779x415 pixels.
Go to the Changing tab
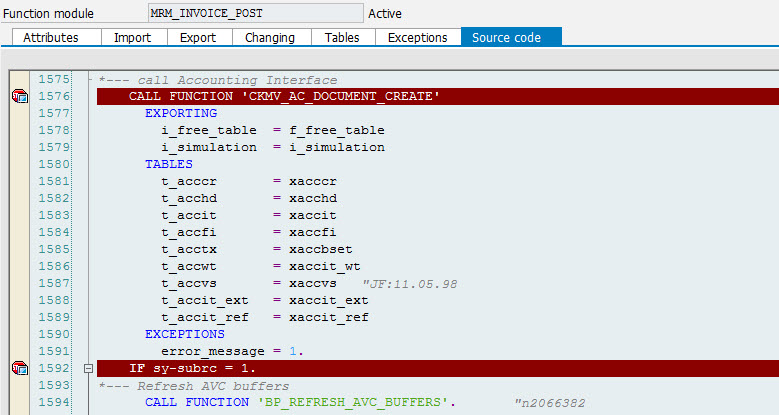271,37
